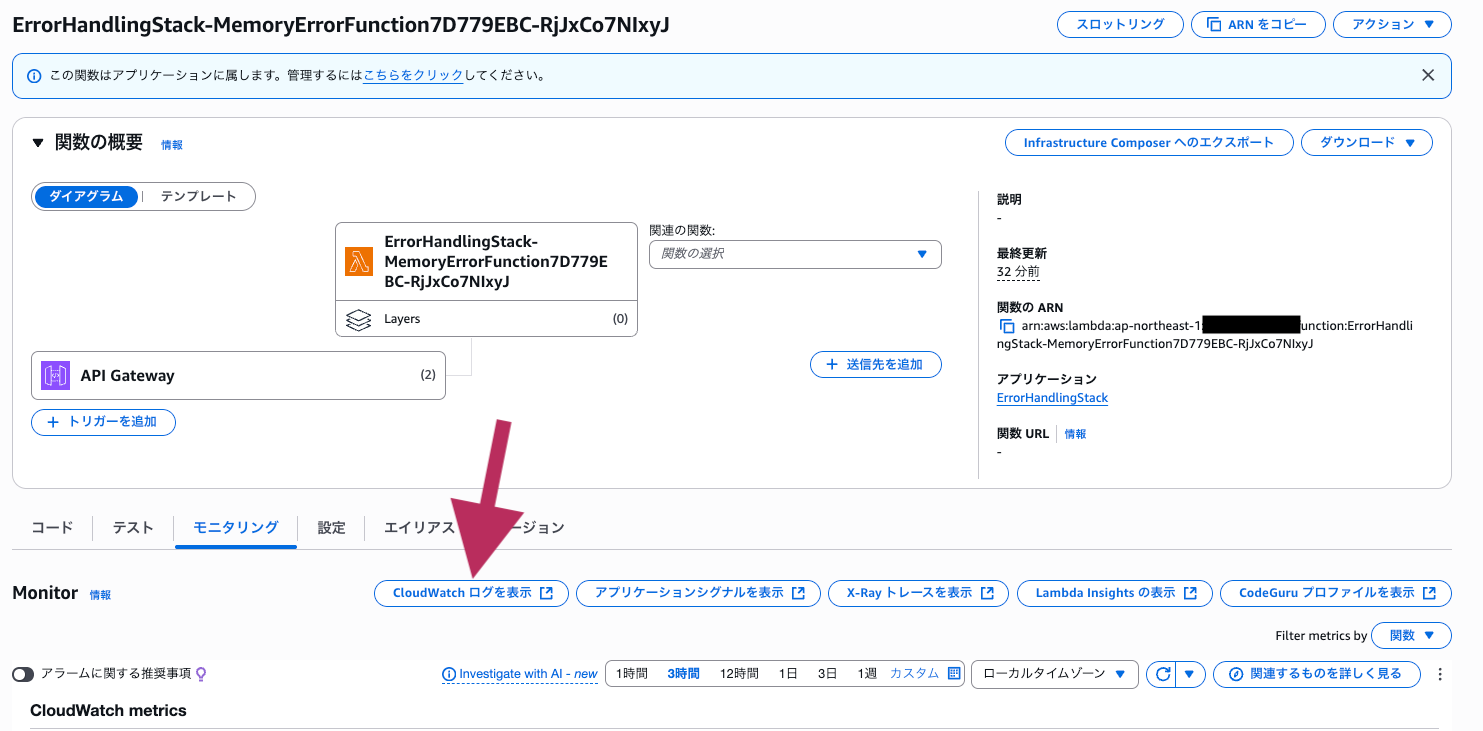Refresh the metrics with the refresh icon
1483x731 pixels.
pos(1162,674)
